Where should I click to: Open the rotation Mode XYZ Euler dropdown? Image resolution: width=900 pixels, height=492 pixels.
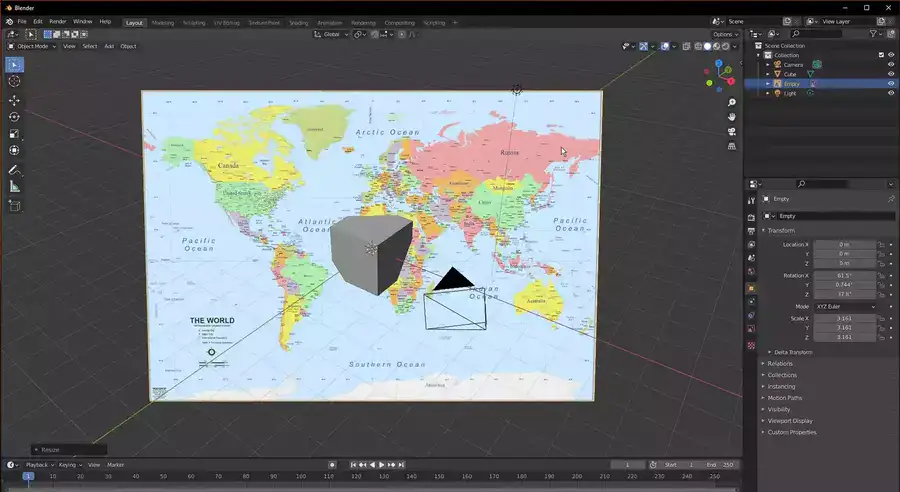tap(845, 307)
